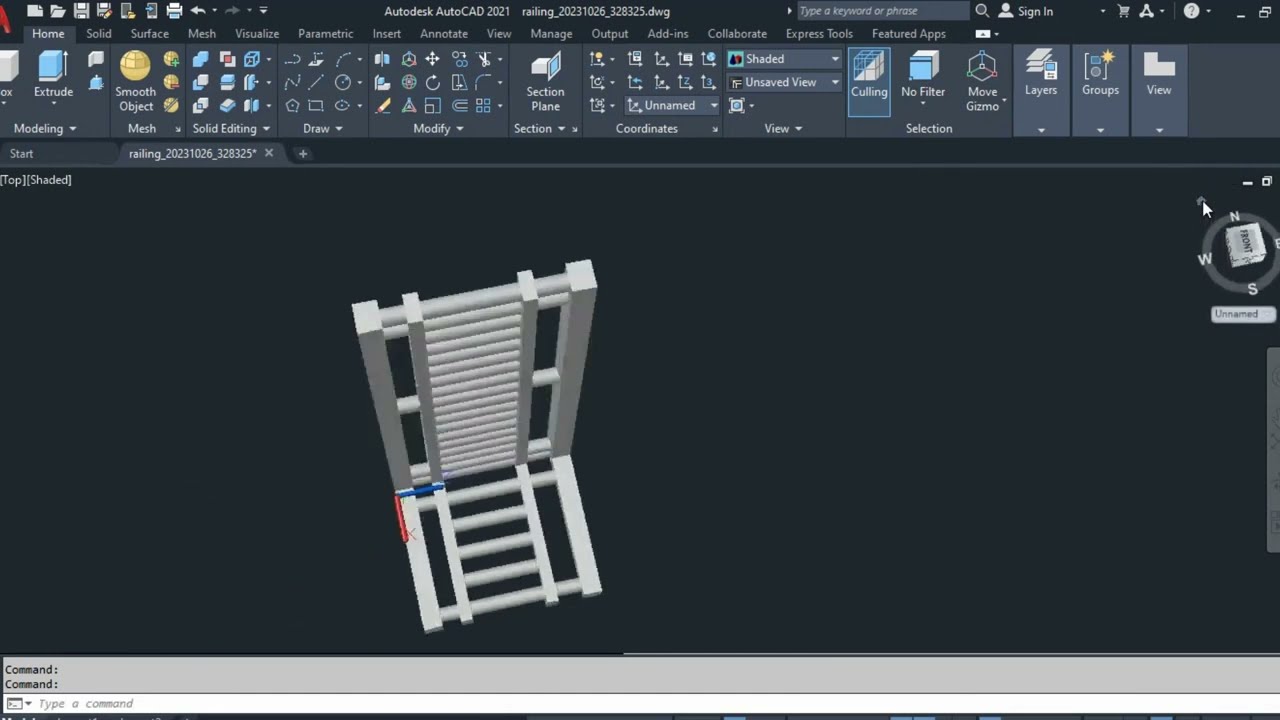Viewport: 1280px width, 720px height.
Task: Open the Sign In dropdown arrow
Action: click(1103, 11)
